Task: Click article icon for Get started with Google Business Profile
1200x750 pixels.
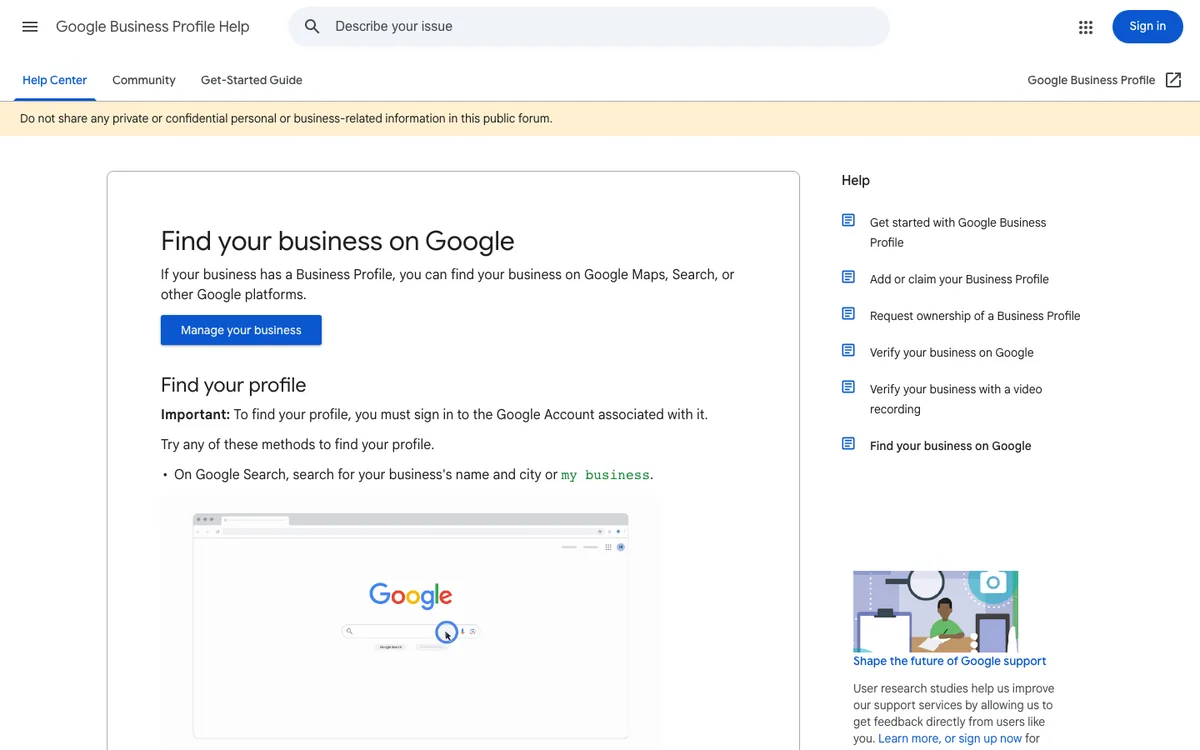Action: [848, 220]
